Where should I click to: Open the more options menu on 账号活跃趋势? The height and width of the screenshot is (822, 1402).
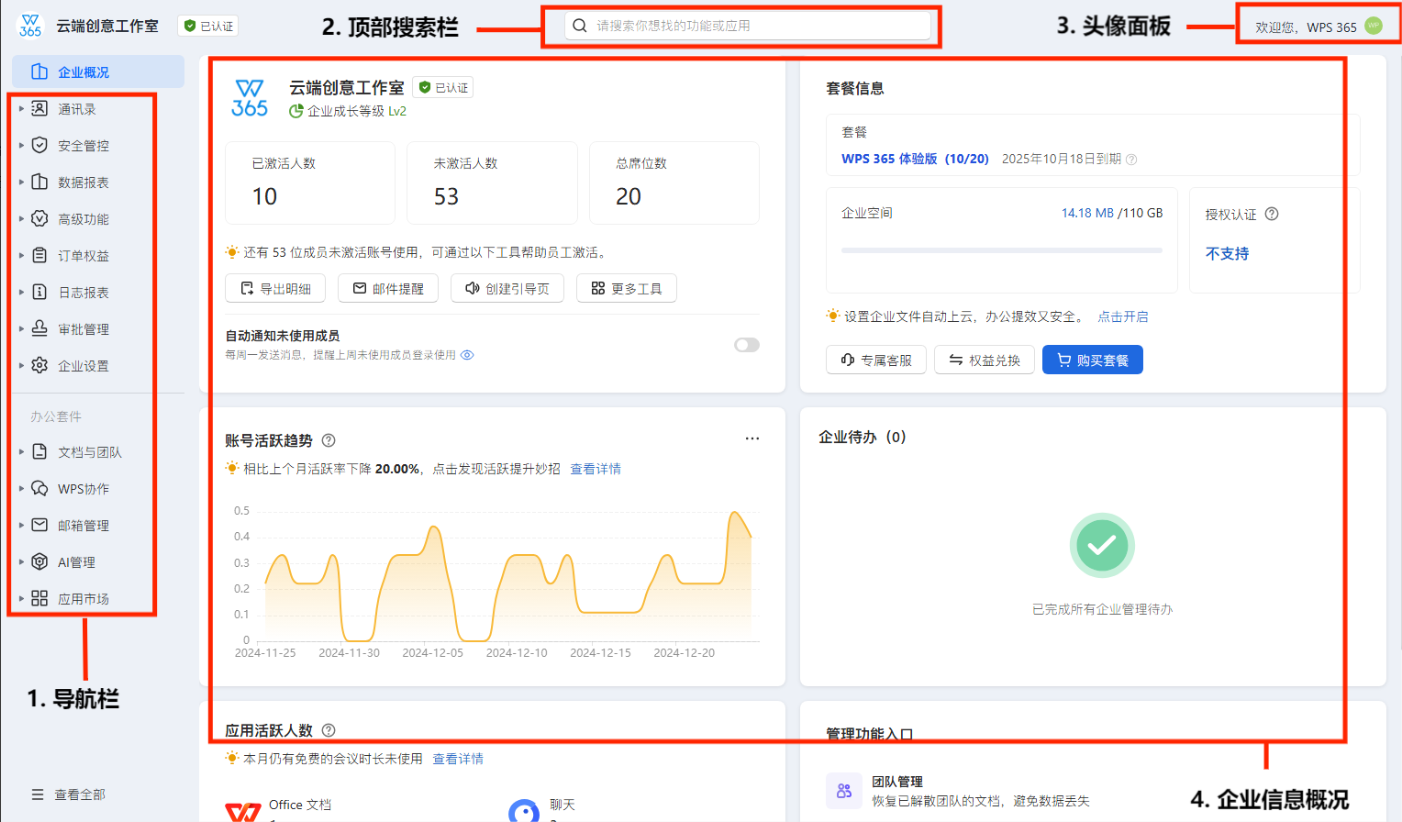click(752, 438)
